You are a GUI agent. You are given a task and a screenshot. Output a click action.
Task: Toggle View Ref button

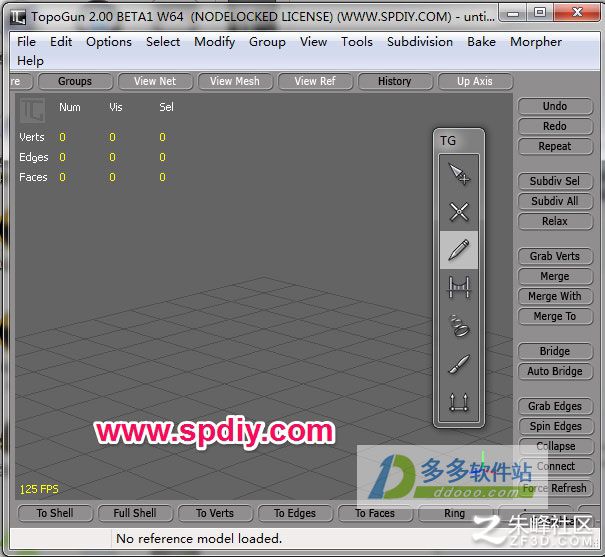(315, 81)
